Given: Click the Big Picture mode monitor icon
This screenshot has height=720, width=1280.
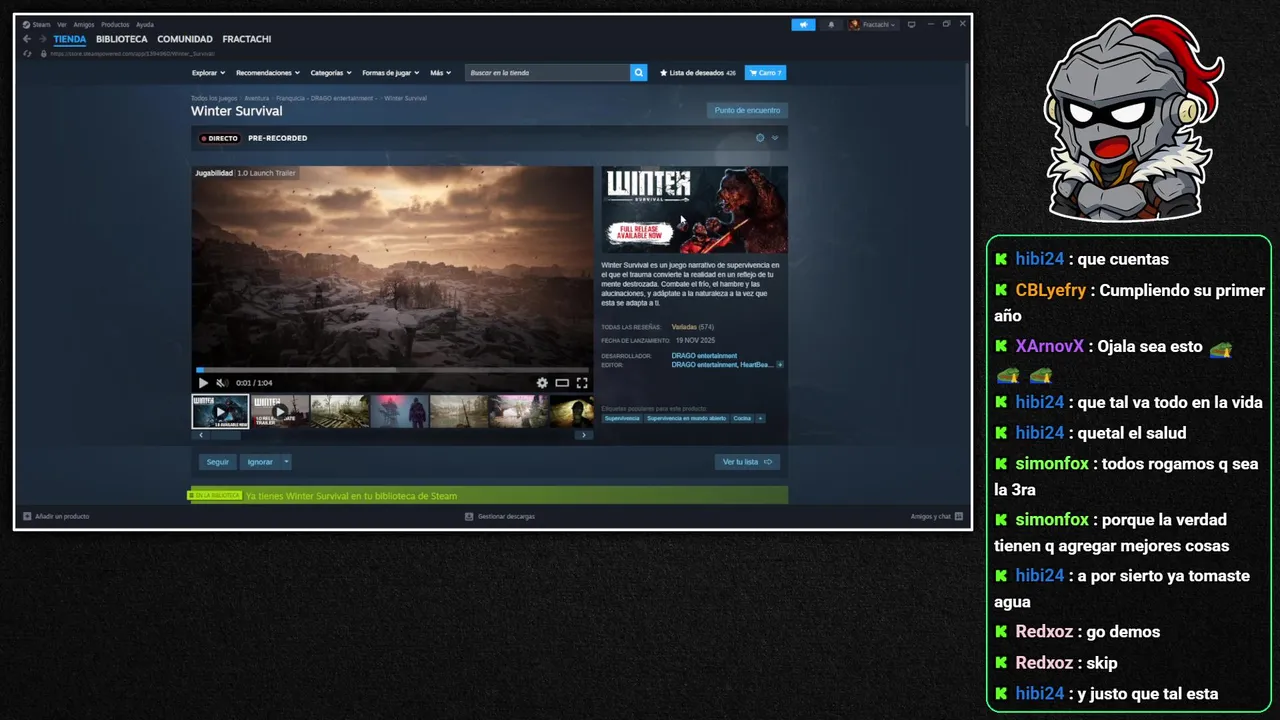Looking at the screenshot, I should tap(911, 24).
